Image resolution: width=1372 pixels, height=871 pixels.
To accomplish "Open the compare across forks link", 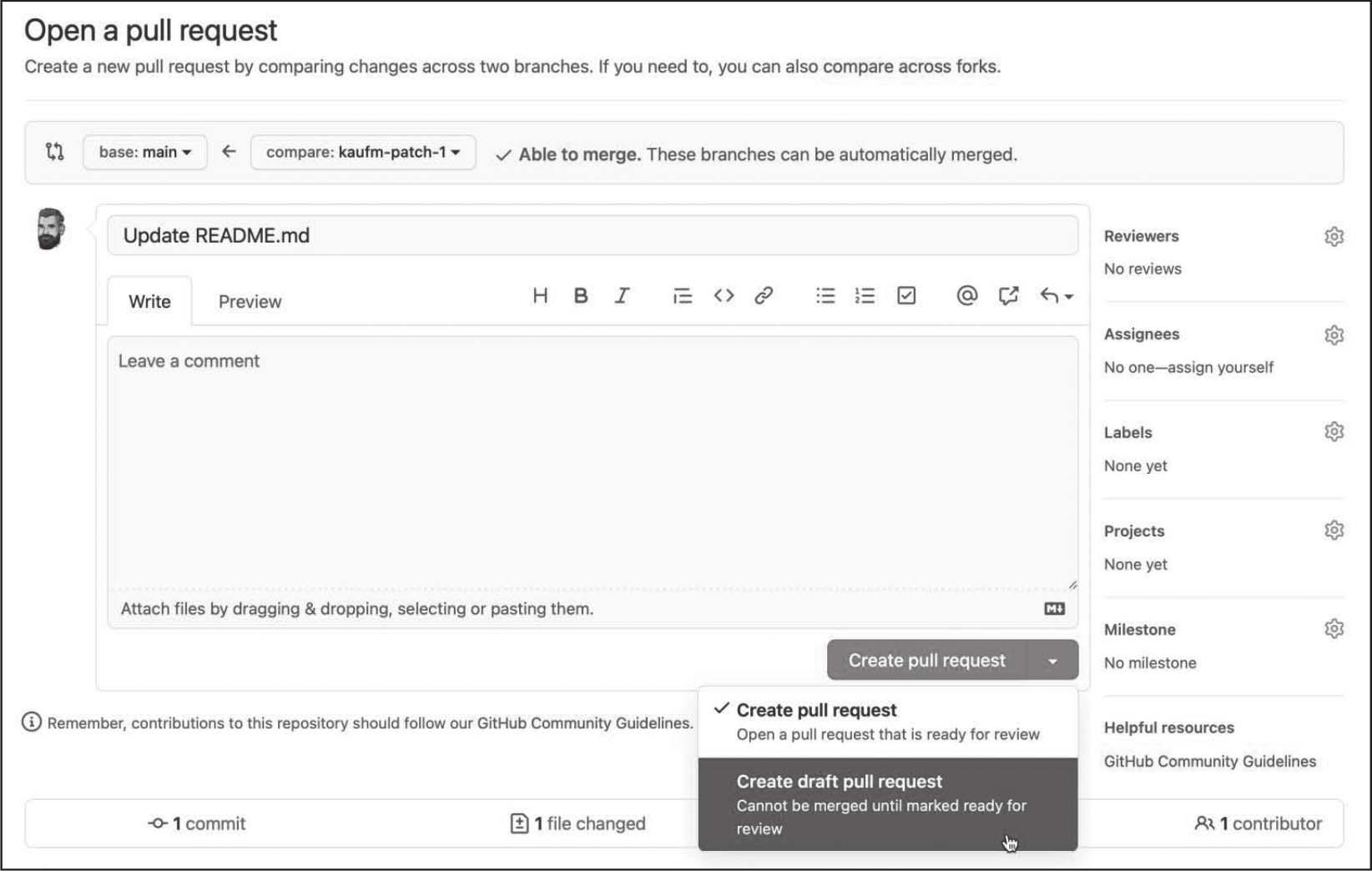I will (x=910, y=67).
